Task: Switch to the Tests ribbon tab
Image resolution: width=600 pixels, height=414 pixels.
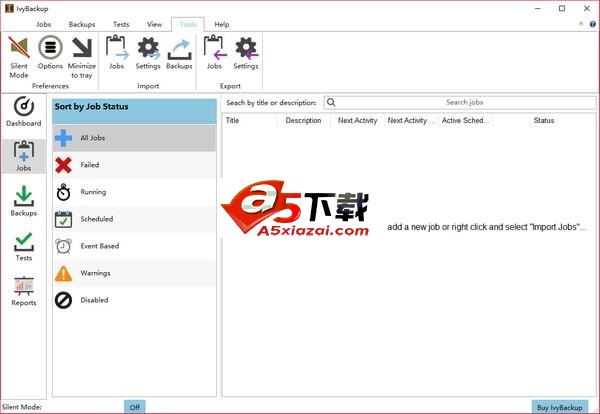Action: (x=121, y=24)
